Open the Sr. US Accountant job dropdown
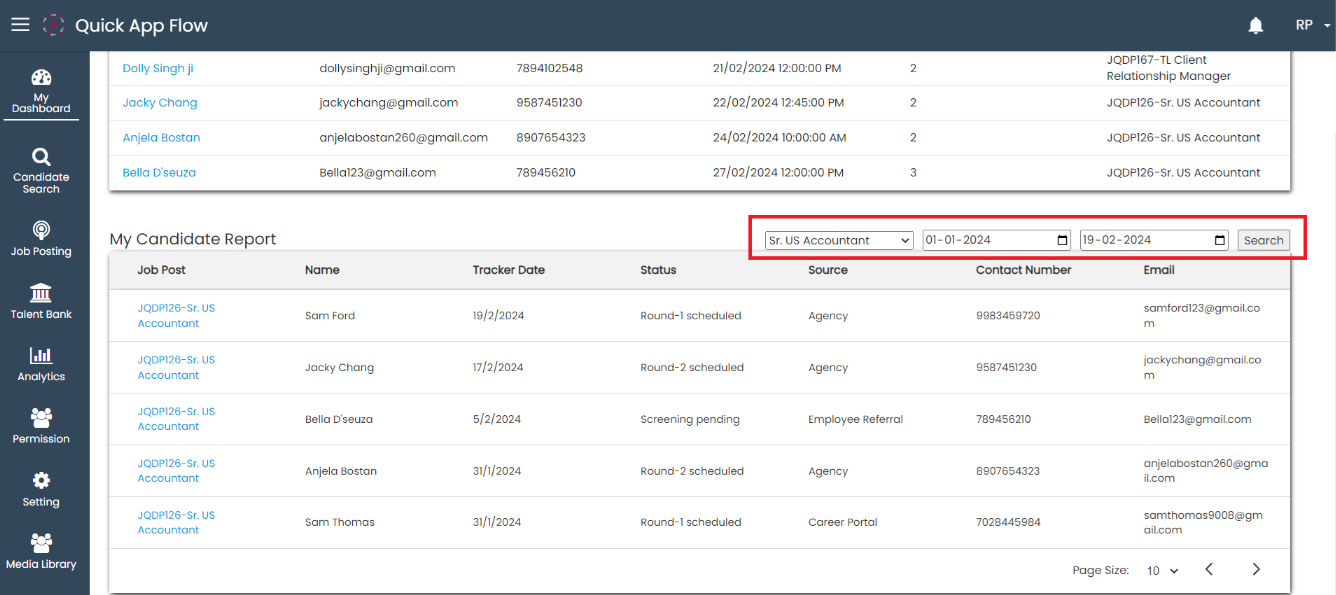Image resolution: width=1336 pixels, height=595 pixels. [838, 240]
